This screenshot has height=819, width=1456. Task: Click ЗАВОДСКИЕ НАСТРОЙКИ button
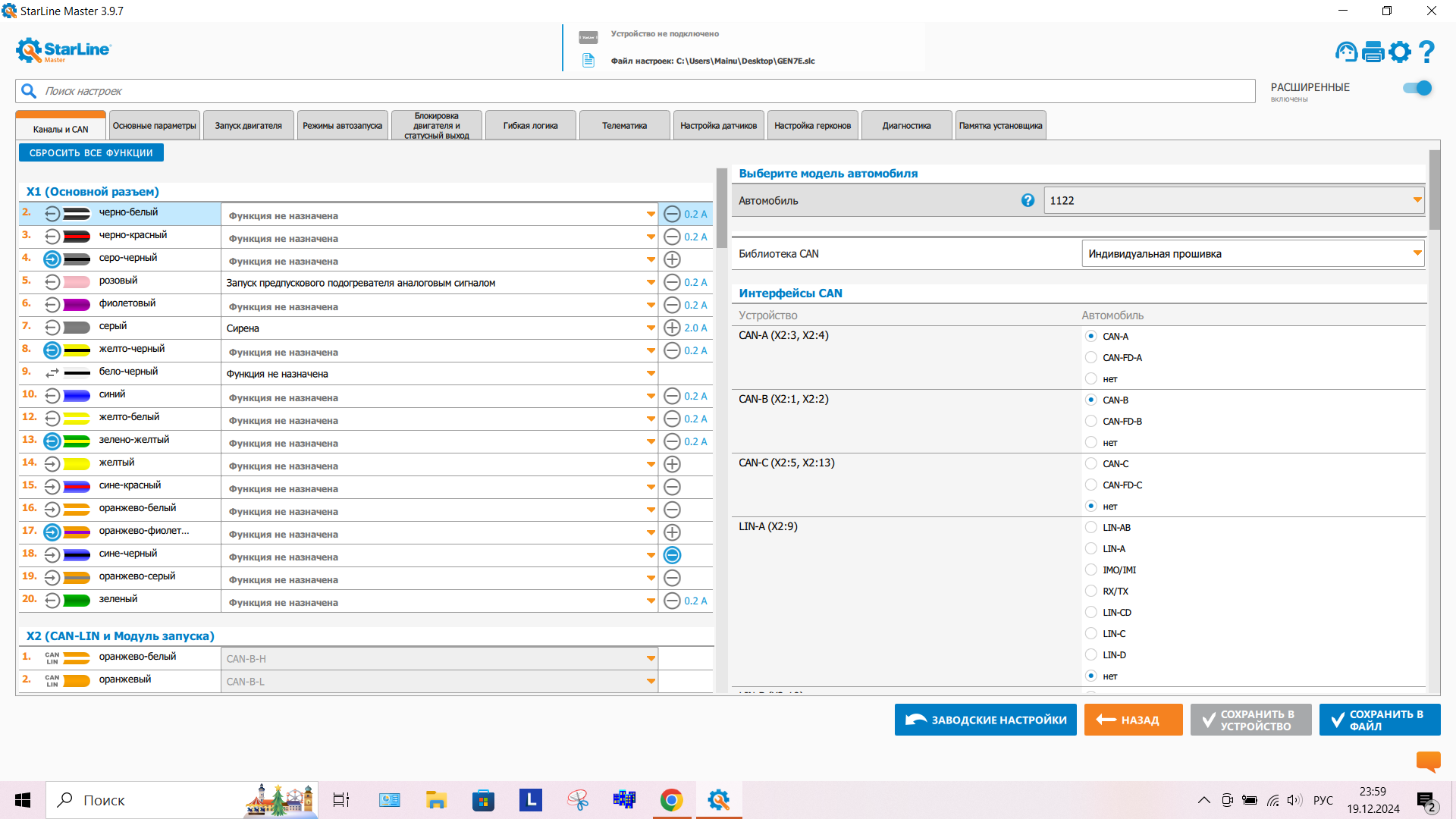(x=985, y=720)
